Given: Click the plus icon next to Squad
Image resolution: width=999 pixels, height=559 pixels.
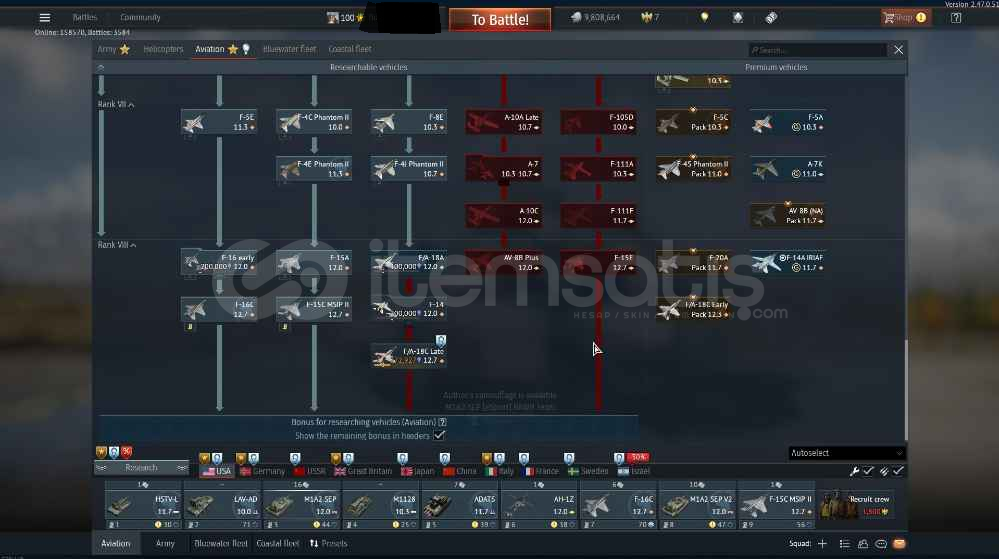Looking at the screenshot, I should (x=822, y=544).
